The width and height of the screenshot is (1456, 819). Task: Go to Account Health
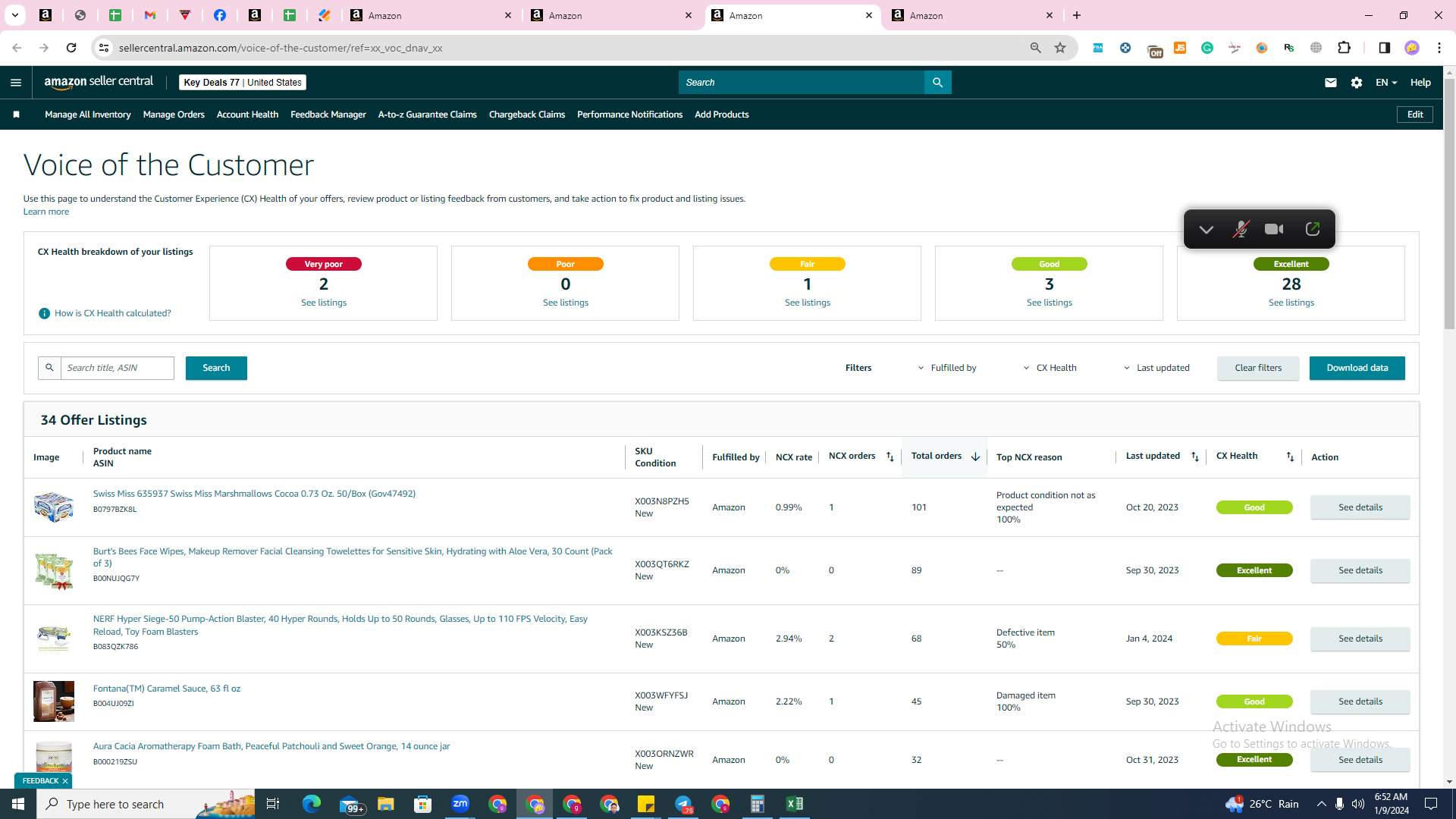[247, 115]
